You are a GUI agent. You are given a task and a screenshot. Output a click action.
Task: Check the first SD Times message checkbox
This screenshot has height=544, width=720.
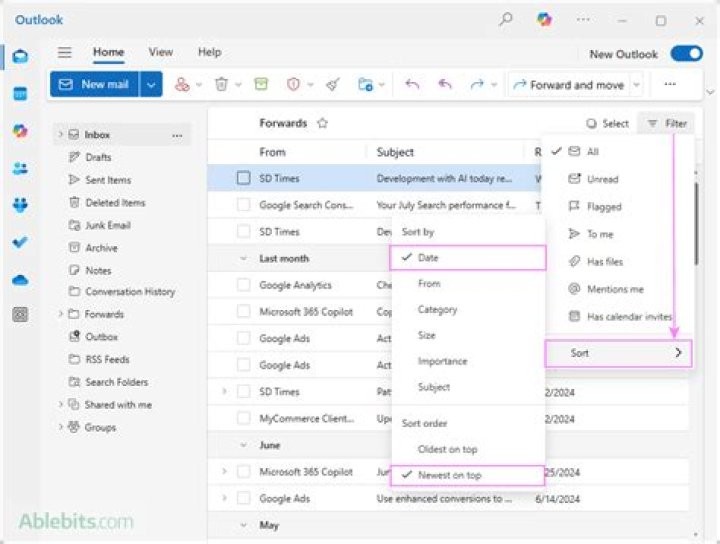point(243,178)
